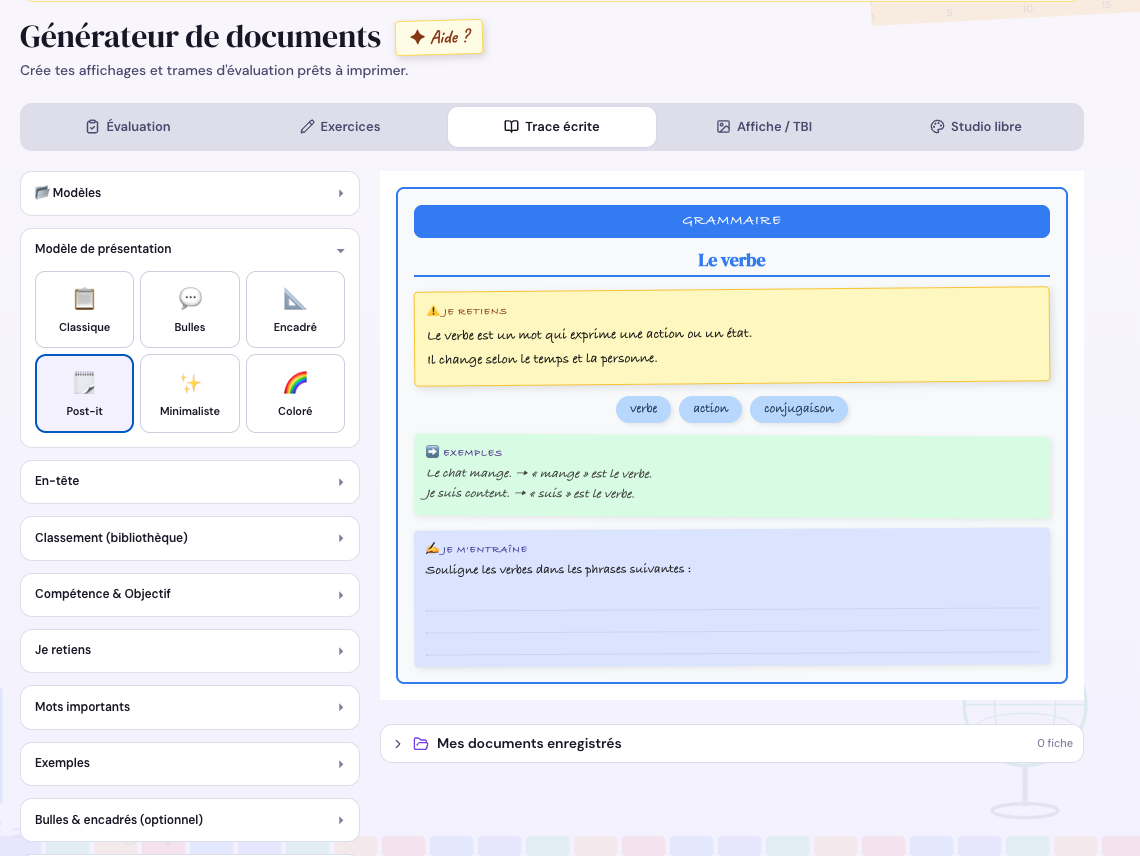1140x856 pixels.
Task: Click the clipboard icon of Classique
Action: [x=84, y=299]
